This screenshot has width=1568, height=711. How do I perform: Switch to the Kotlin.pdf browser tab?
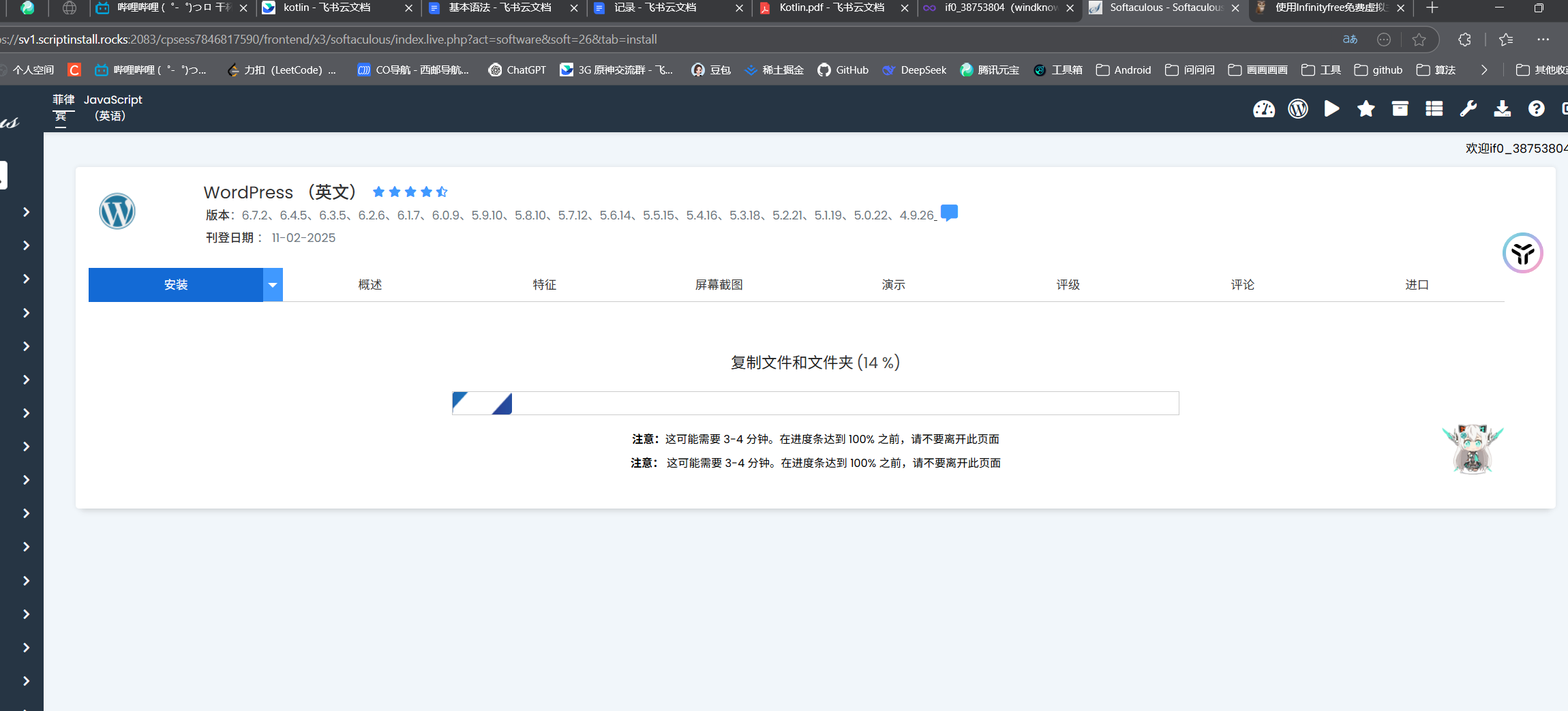click(832, 8)
